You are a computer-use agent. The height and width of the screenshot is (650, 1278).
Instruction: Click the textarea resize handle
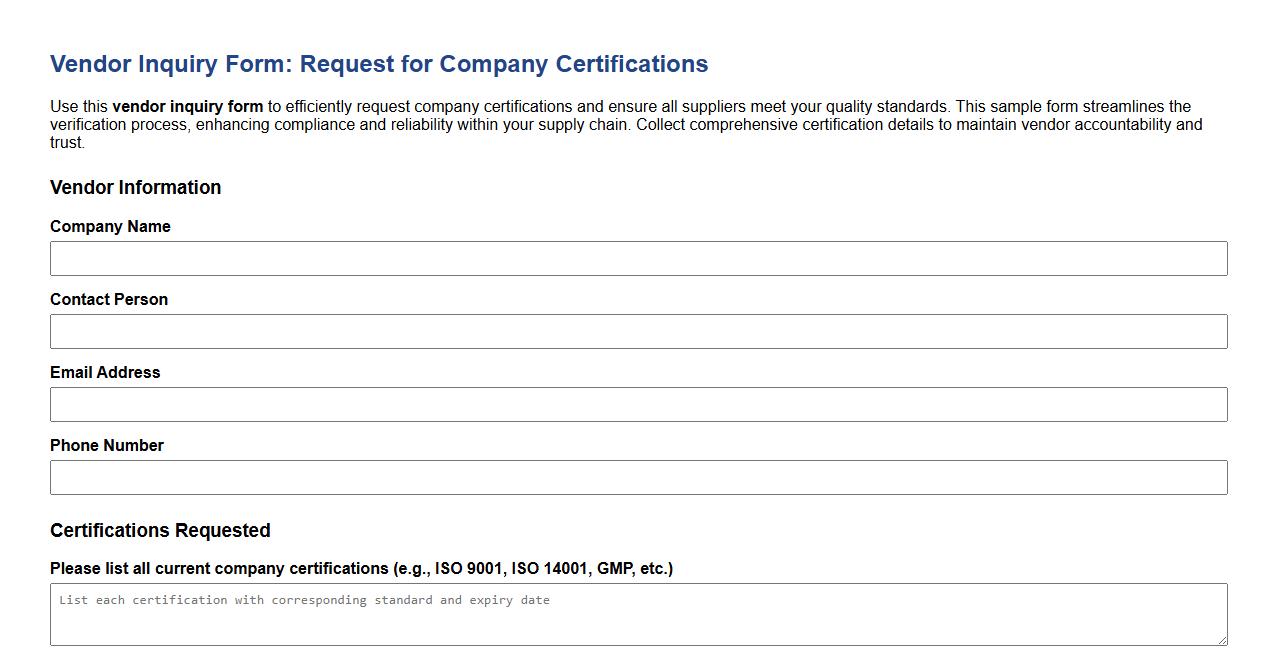point(1222,641)
